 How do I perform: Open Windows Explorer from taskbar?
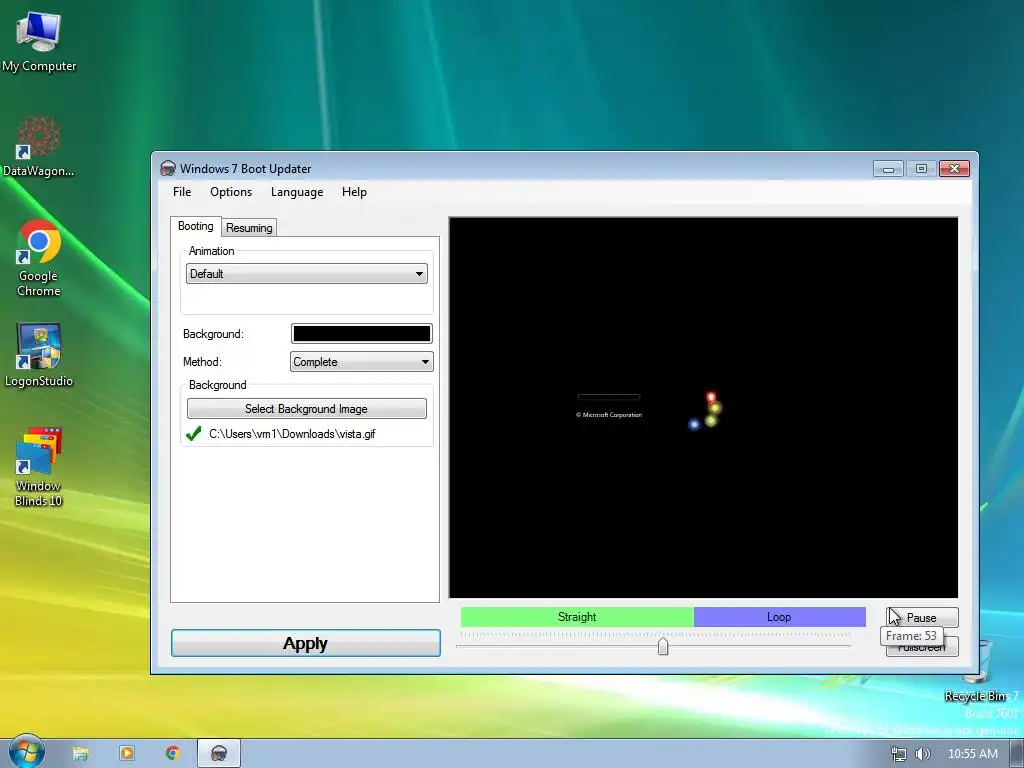coord(80,754)
